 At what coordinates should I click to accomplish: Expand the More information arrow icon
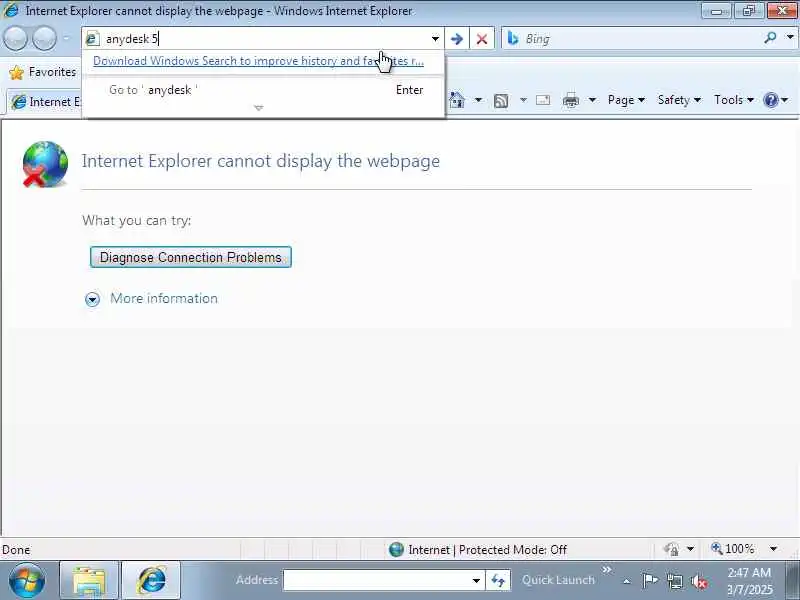tap(92, 299)
